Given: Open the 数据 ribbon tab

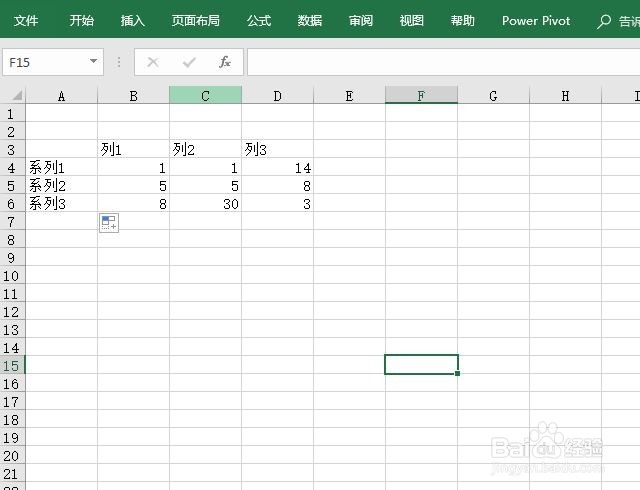Looking at the screenshot, I should 310,20.
